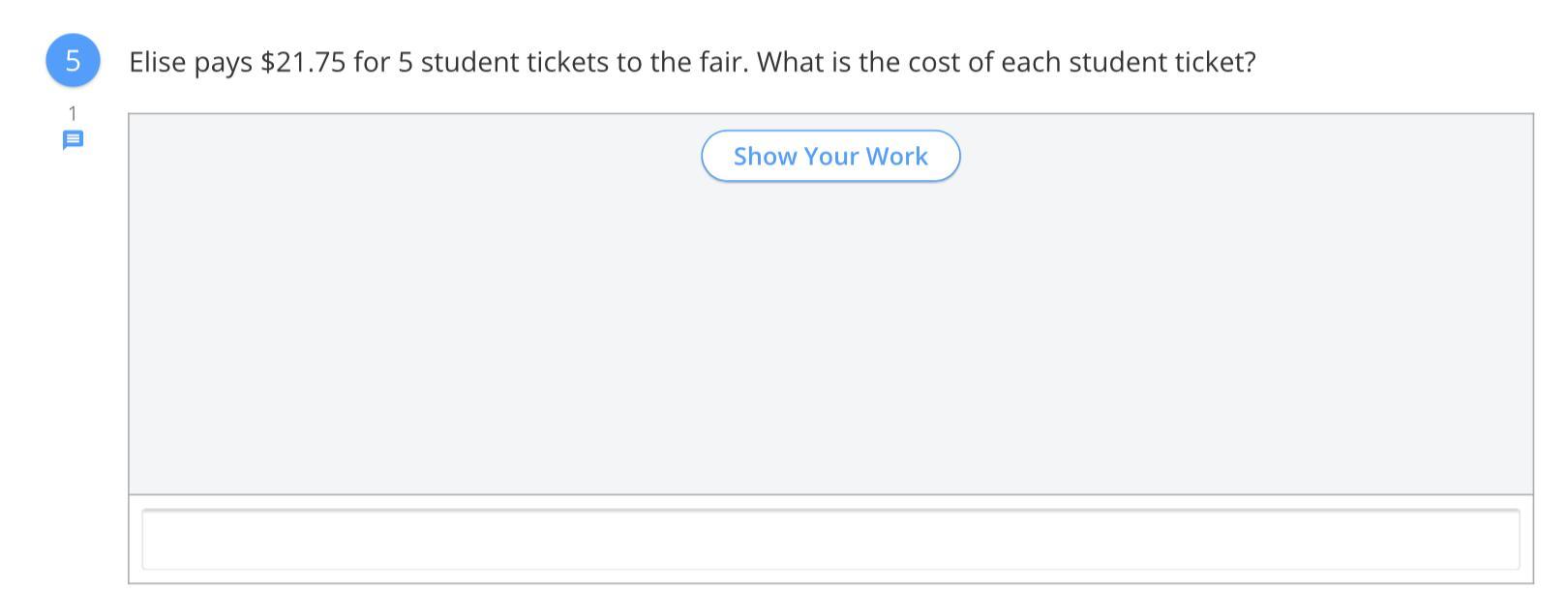Click the word "Elise" in the question text

point(157,63)
